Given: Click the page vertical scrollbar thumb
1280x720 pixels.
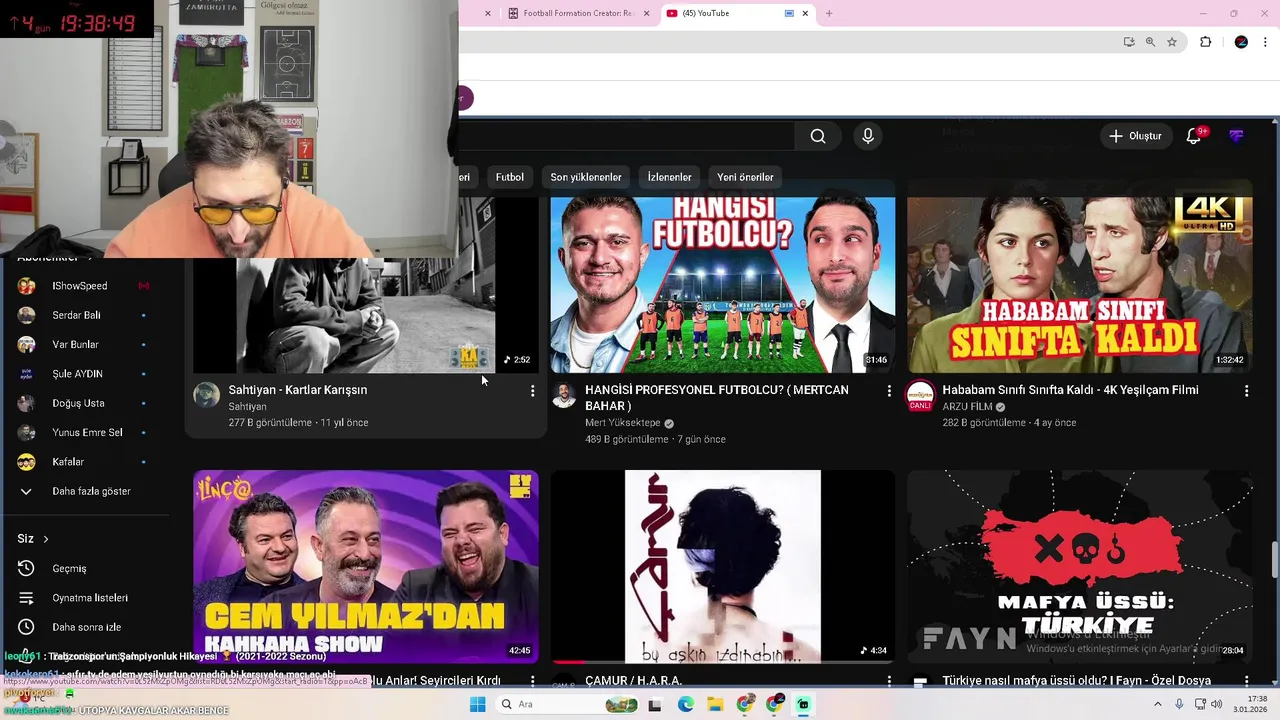Looking at the screenshot, I should (1274, 560).
